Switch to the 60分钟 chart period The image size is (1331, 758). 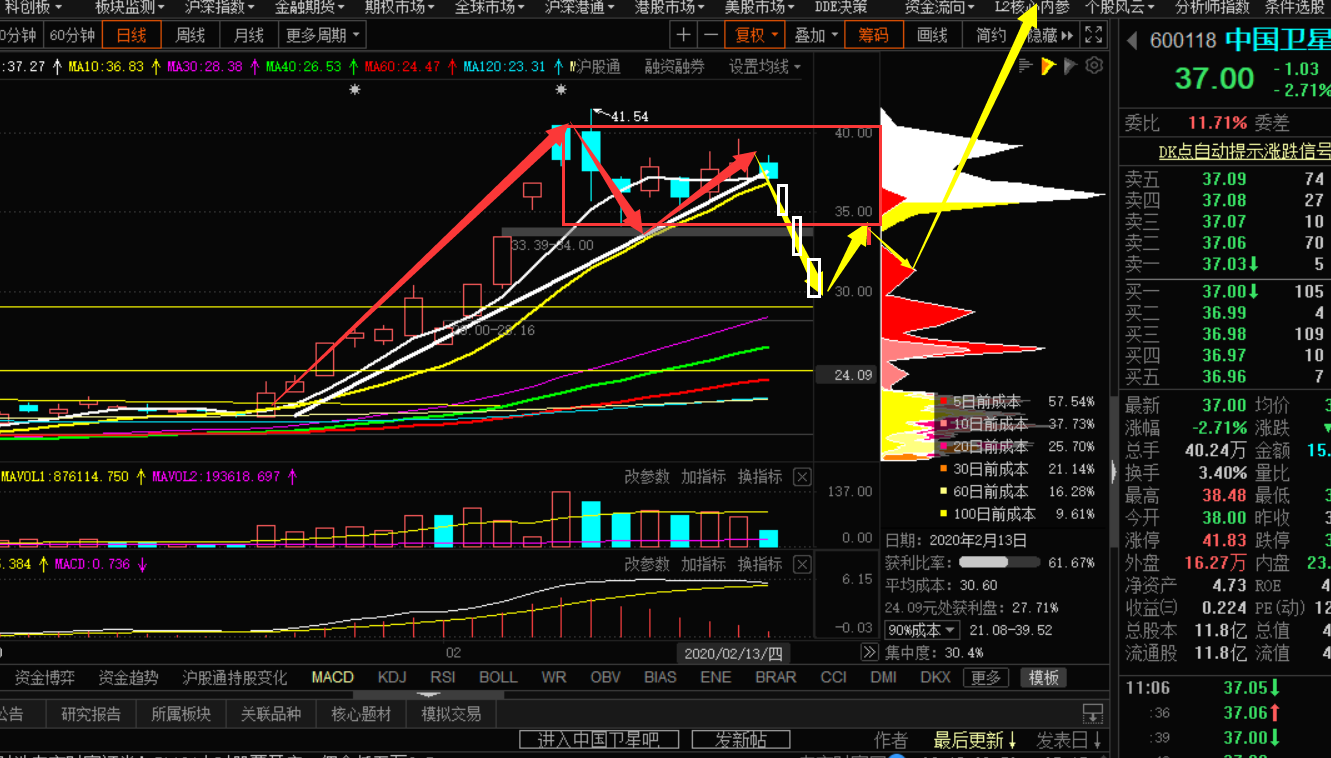tap(72, 35)
